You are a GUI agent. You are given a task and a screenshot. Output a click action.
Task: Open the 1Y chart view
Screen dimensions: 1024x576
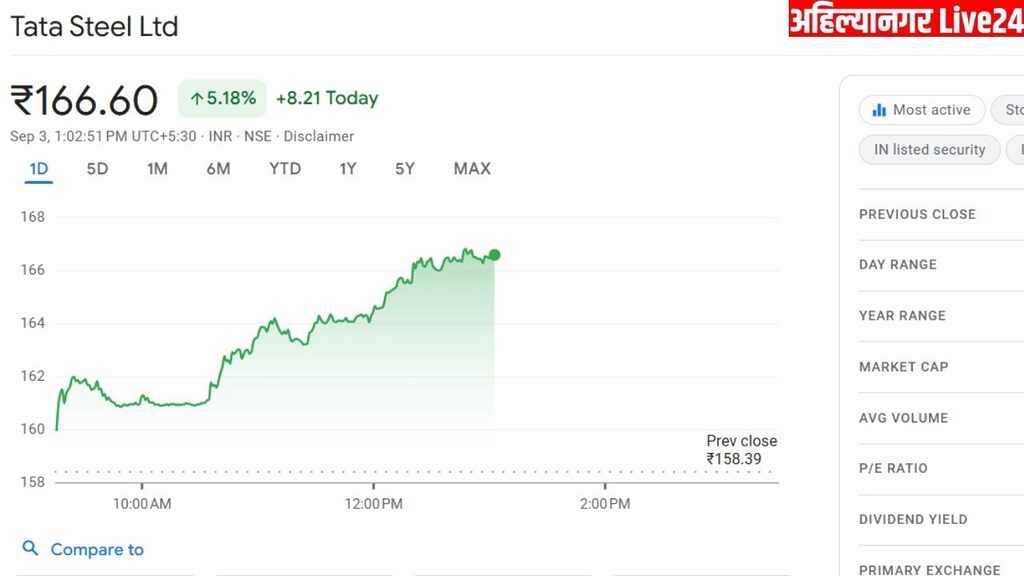347,169
